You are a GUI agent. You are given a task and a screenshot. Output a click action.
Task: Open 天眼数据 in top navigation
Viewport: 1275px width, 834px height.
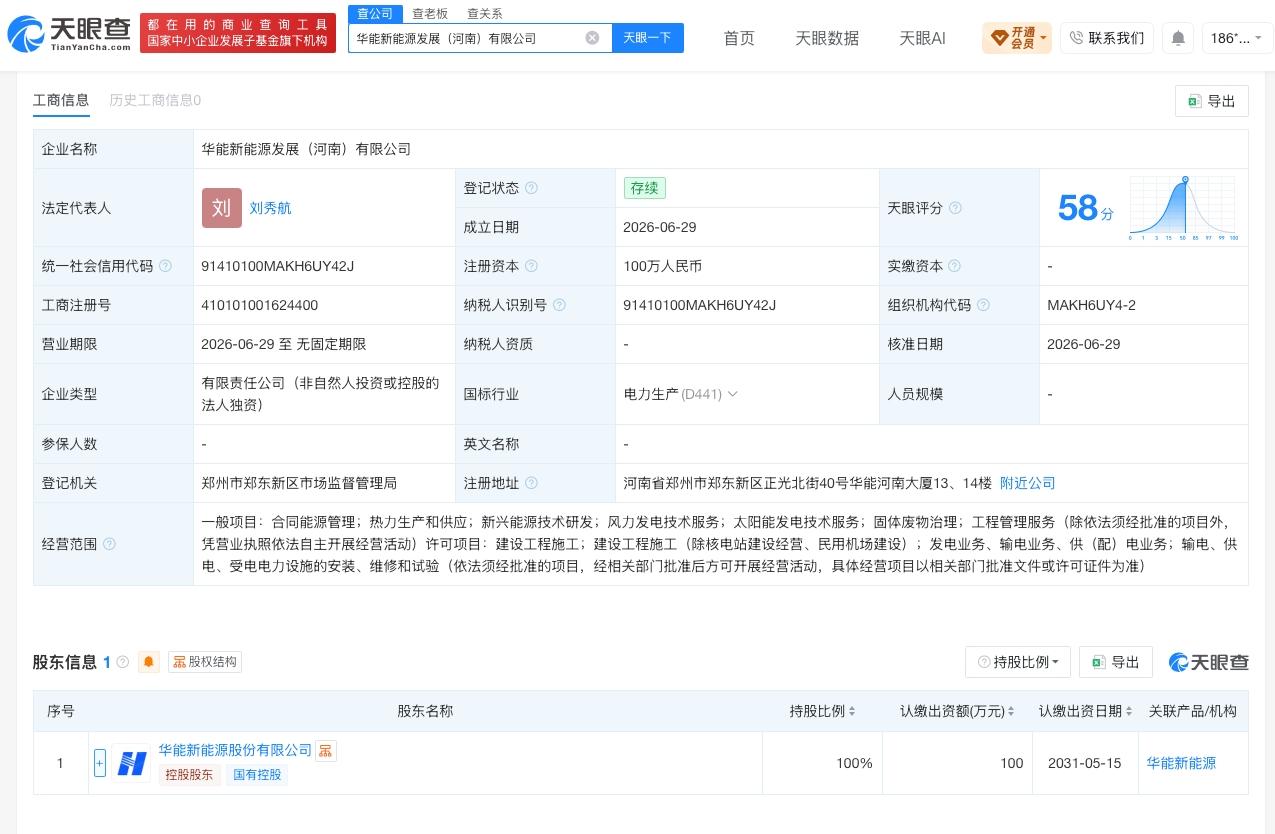click(827, 38)
